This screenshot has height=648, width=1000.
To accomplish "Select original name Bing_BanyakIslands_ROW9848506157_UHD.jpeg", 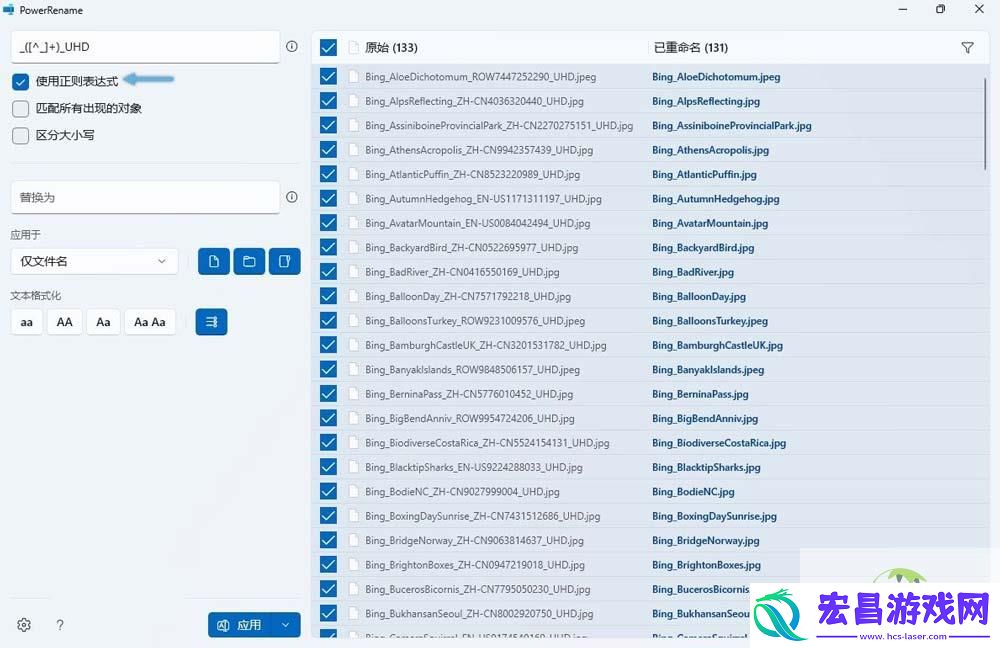I will 473,369.
